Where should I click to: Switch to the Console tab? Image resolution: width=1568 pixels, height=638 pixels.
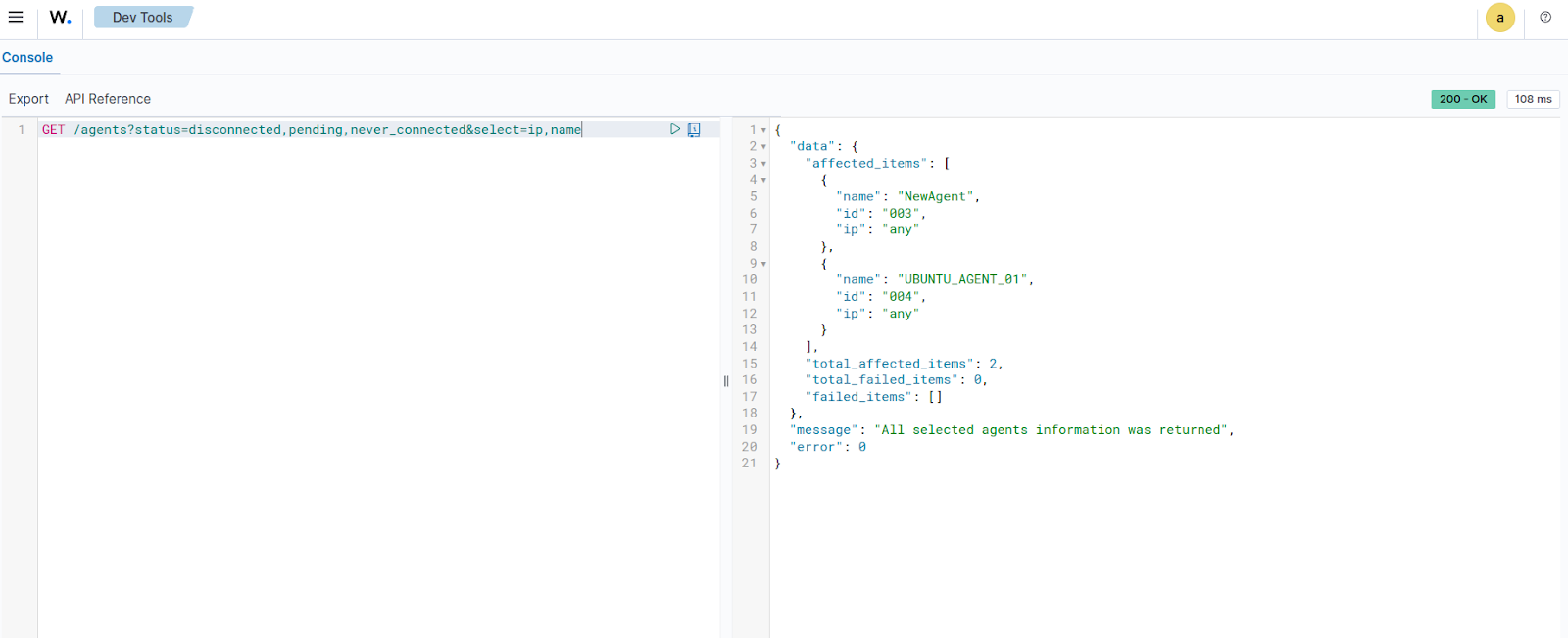27,57
